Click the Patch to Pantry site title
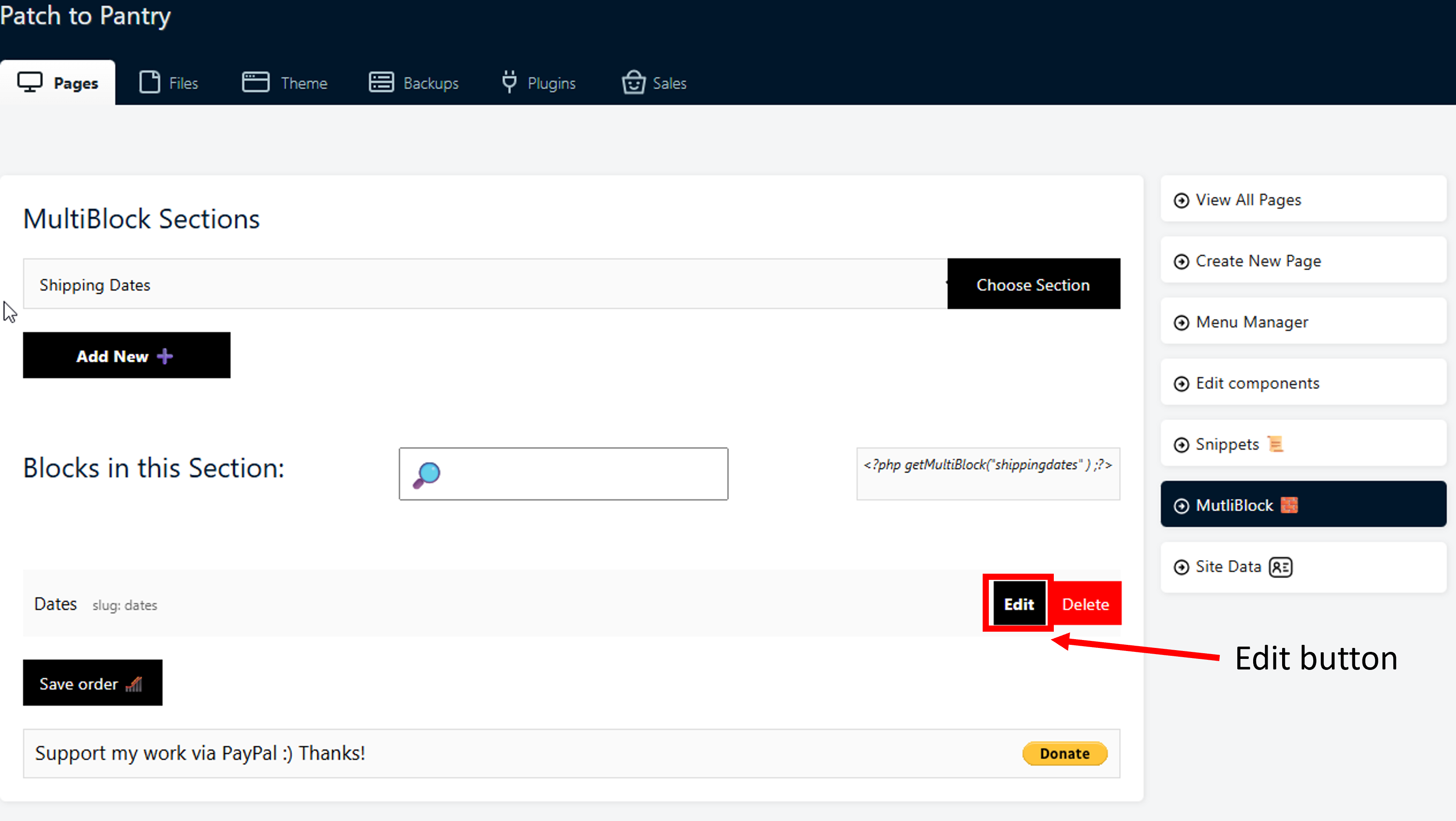1456x821 pixels. [x=85, y=15]
